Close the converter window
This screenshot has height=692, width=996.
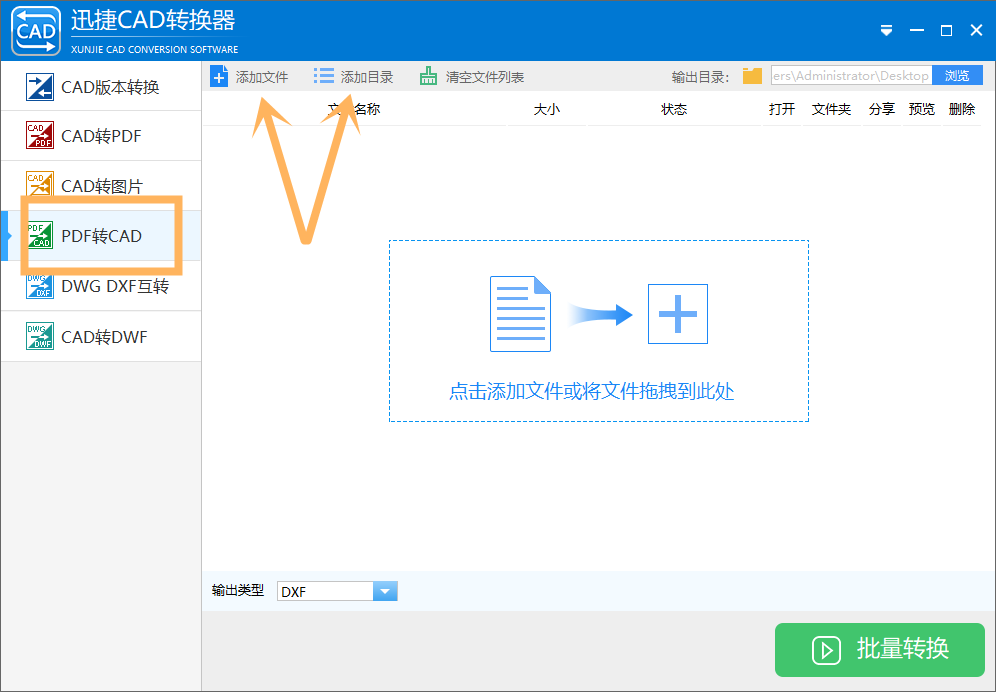click(976, 31)
